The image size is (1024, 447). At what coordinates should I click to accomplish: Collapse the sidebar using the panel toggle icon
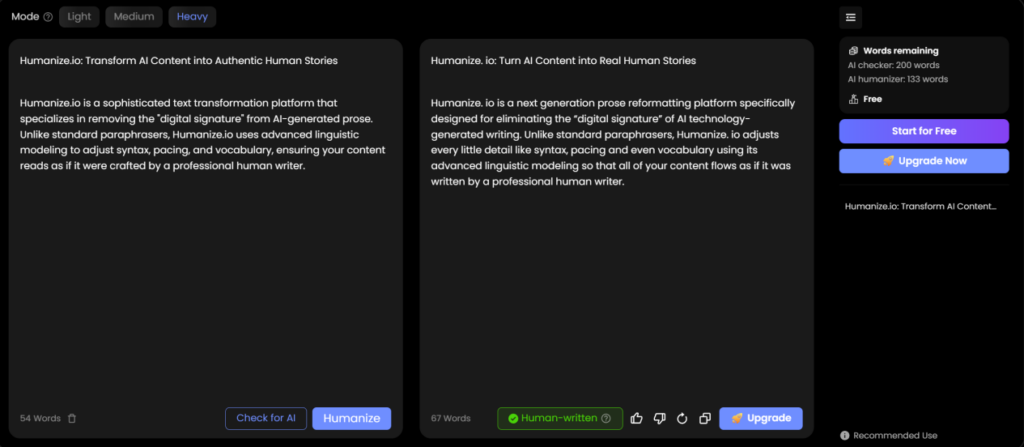[x=851, y=17]
